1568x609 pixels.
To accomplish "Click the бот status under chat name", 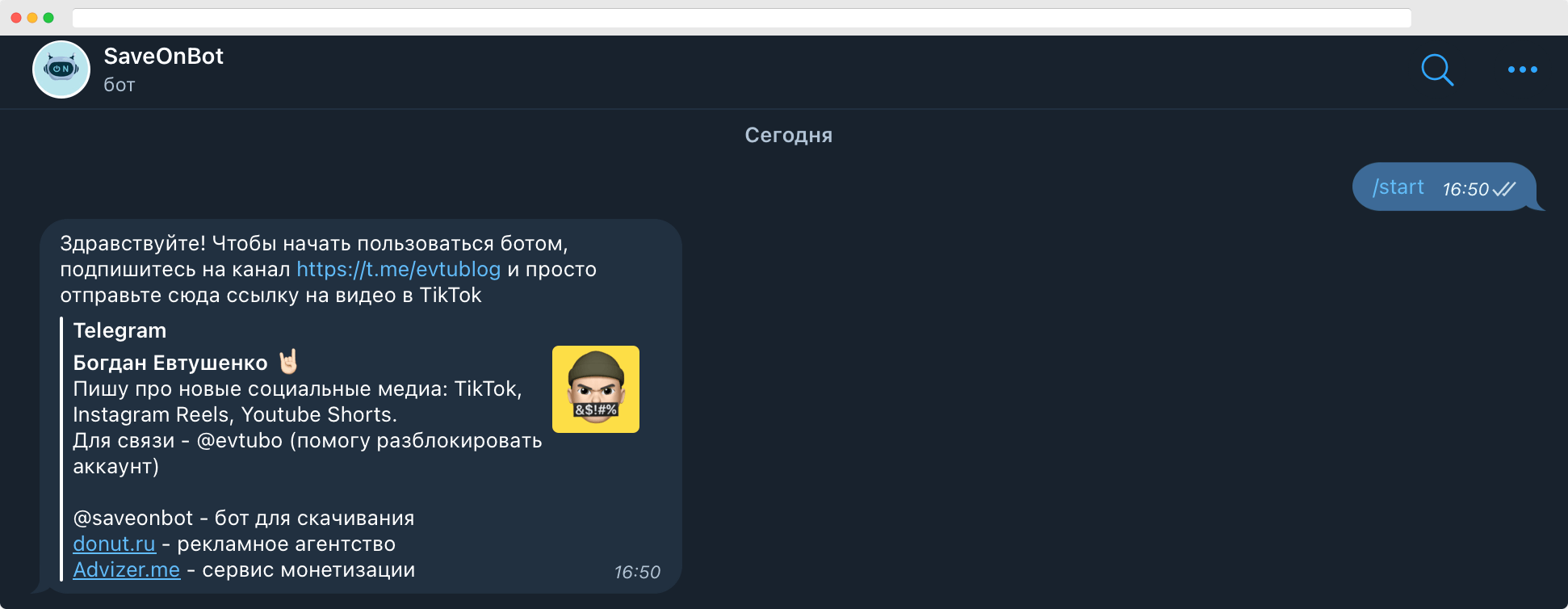I will (119, 85).
